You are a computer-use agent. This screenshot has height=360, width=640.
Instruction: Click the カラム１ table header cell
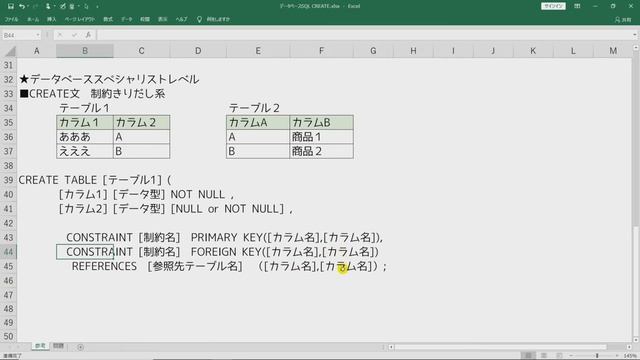[x=85, y=122]
